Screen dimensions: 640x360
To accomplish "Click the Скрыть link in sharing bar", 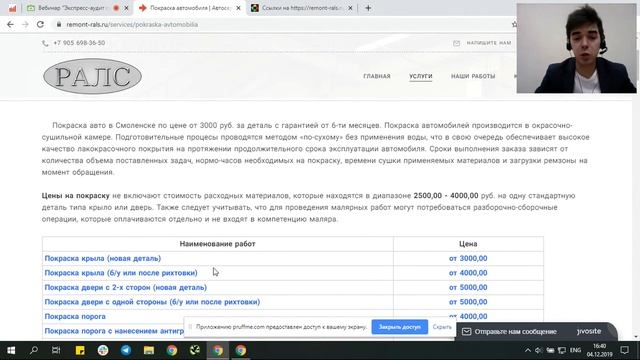I will (442, 327).
